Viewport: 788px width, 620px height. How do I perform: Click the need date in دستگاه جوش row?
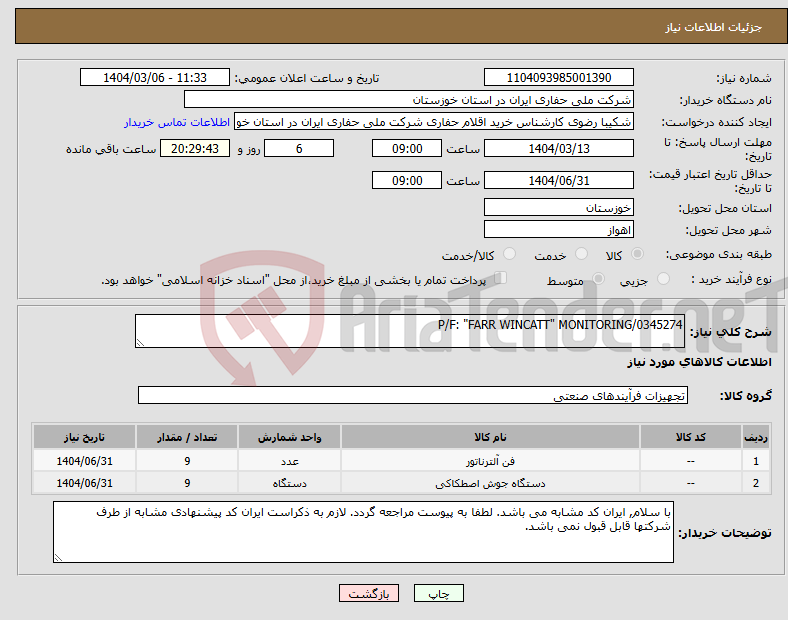coord(84,483)
